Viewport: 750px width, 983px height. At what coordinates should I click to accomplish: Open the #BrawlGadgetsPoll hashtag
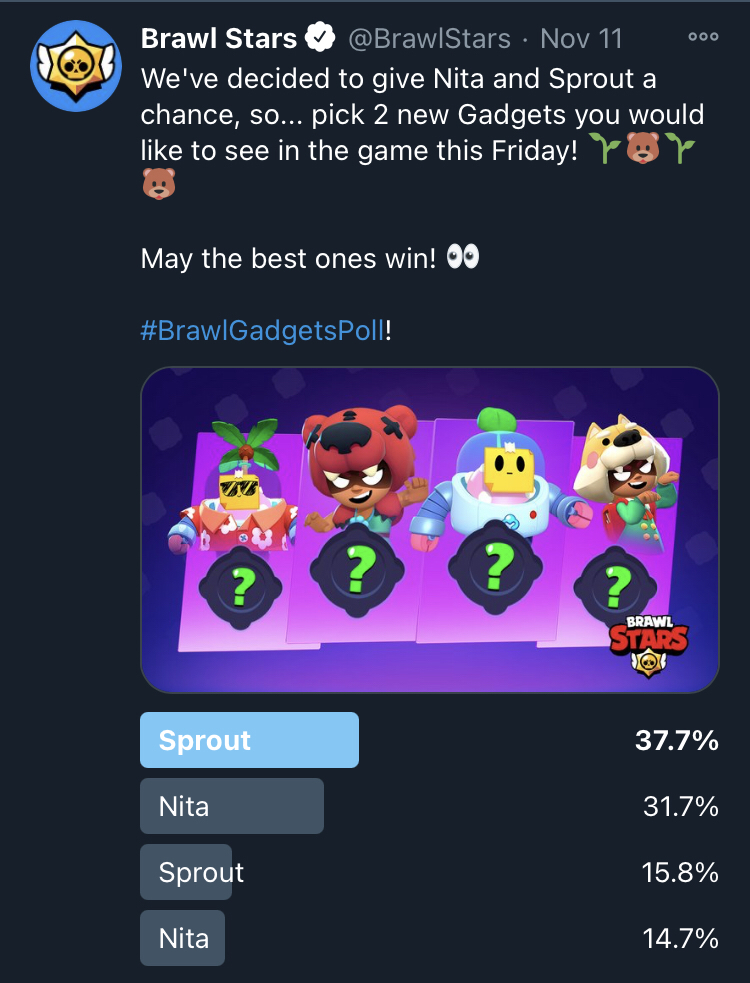262,330
